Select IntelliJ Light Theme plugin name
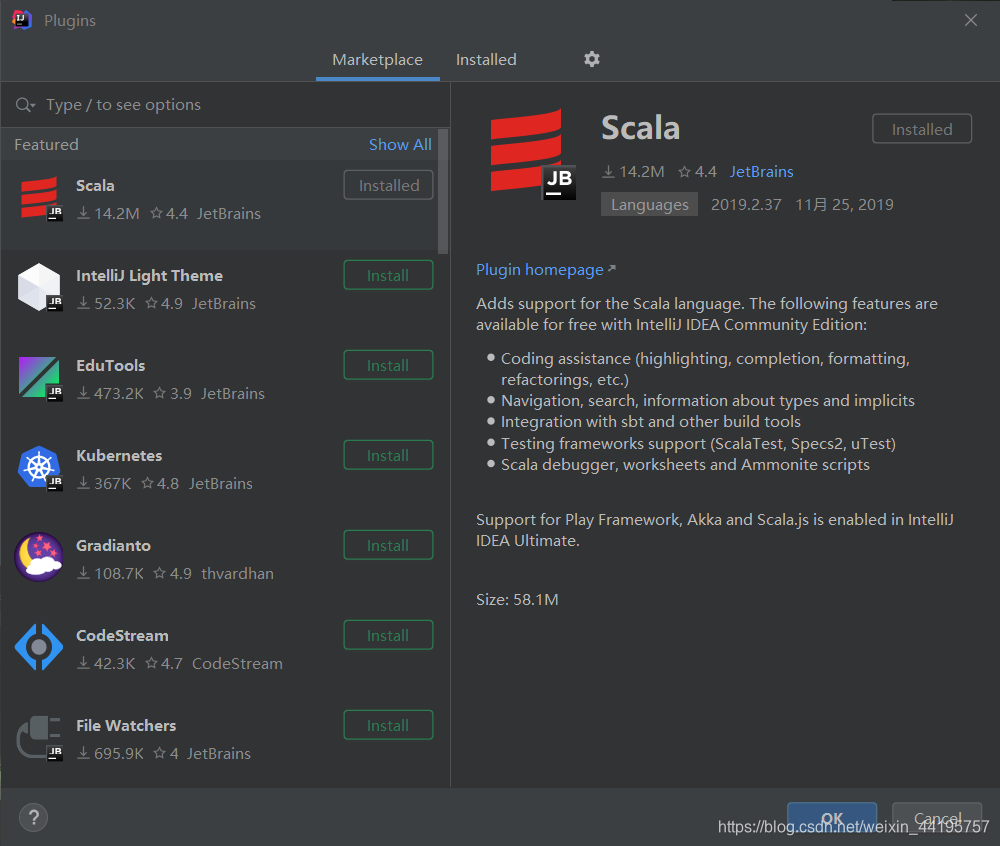The height and width of the screenshot is (846, 1000). pos(149,275)
